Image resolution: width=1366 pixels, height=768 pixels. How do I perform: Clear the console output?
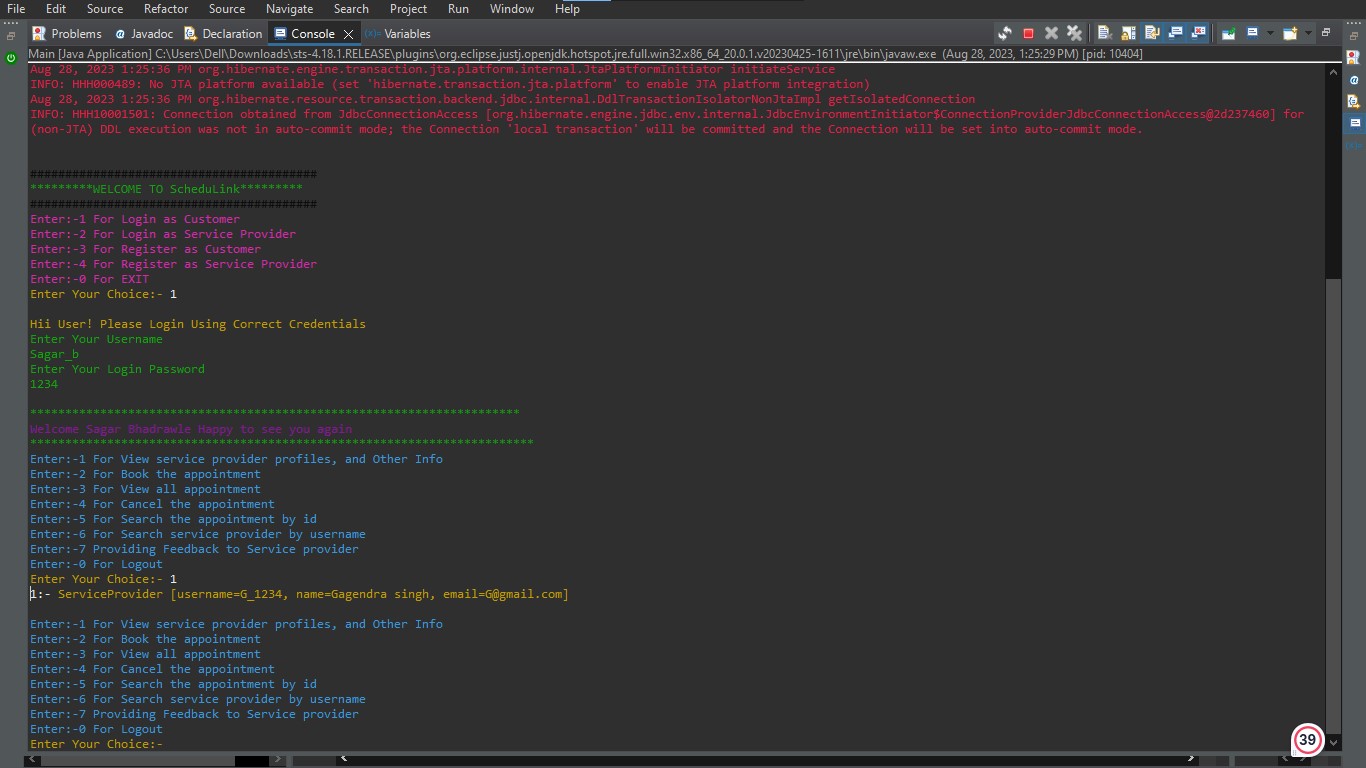pos(1104,33)
